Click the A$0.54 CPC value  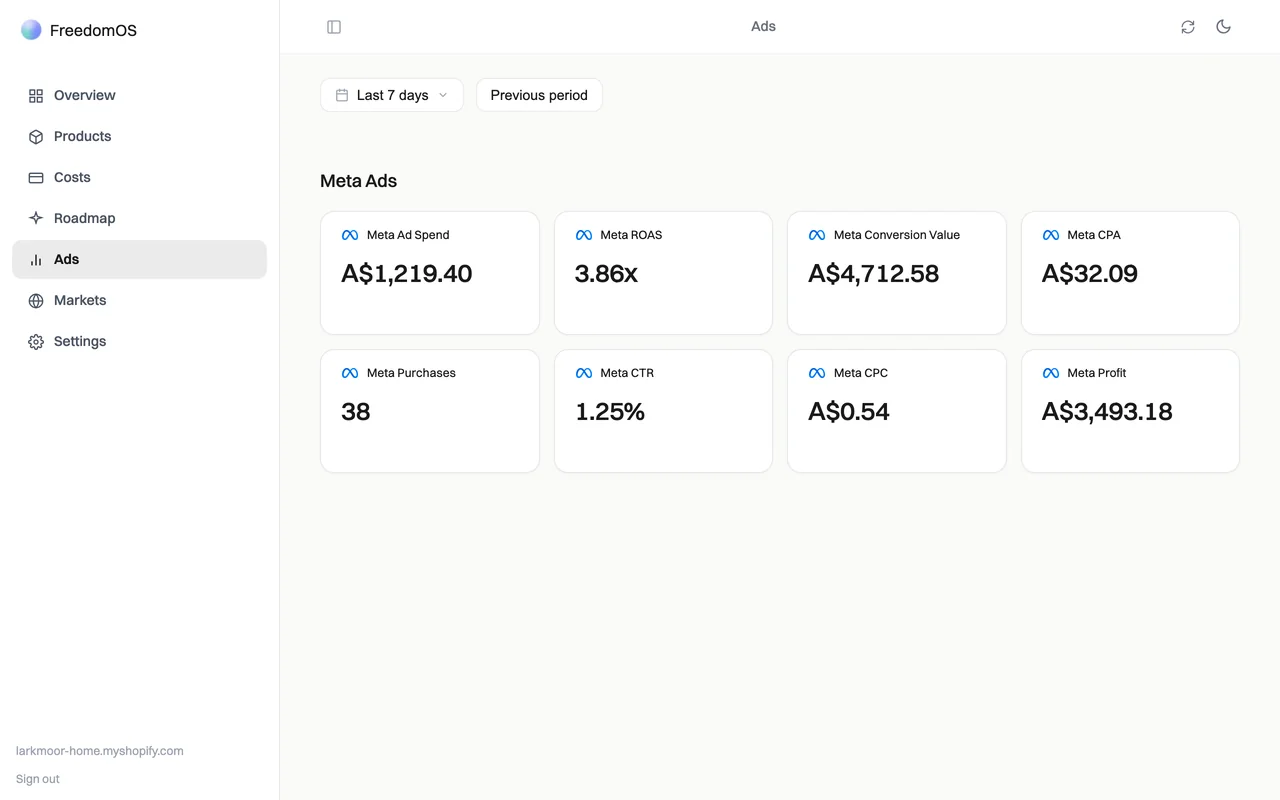tap(849, 412)
